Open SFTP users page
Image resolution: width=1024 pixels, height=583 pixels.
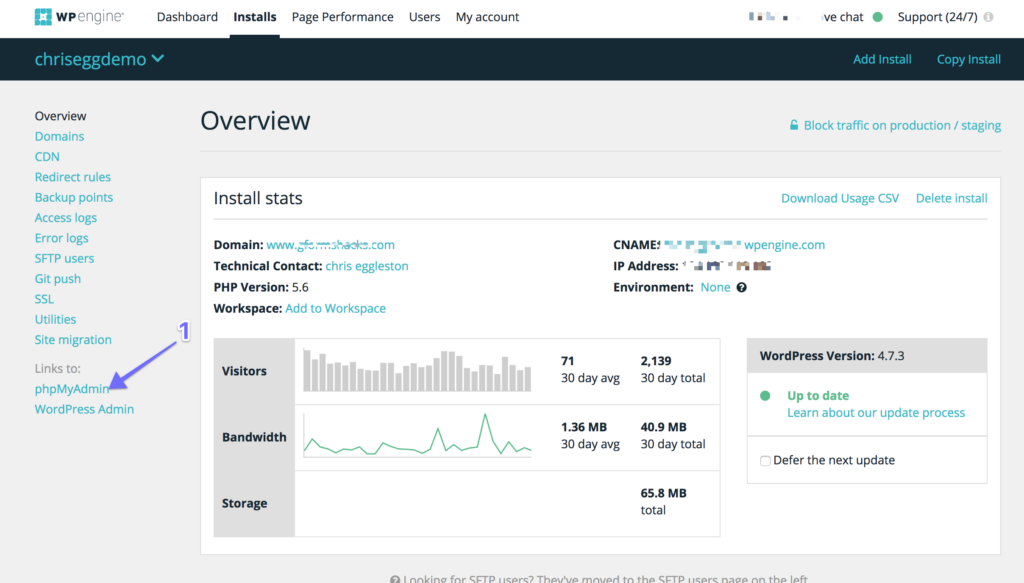tap(64, 258)
